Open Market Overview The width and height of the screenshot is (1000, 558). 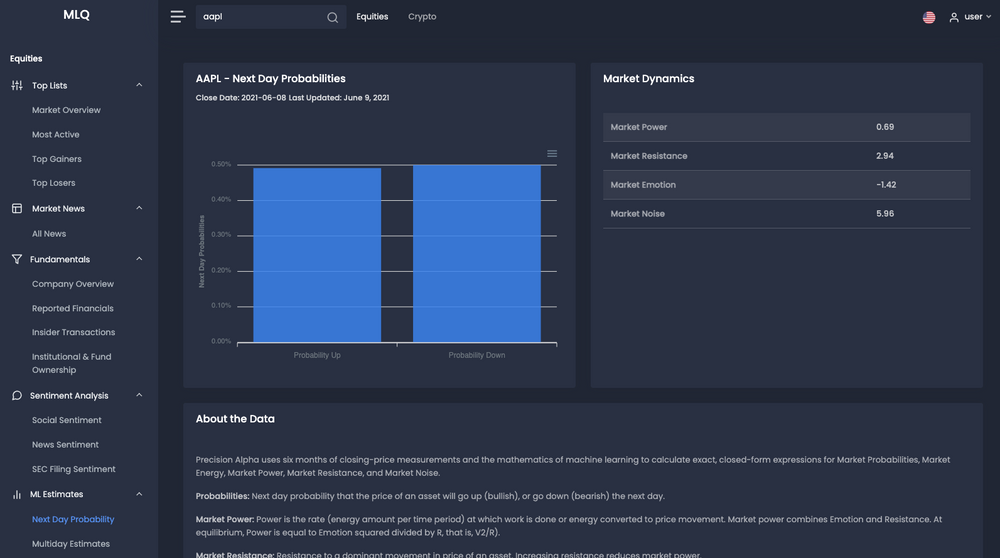66,110
